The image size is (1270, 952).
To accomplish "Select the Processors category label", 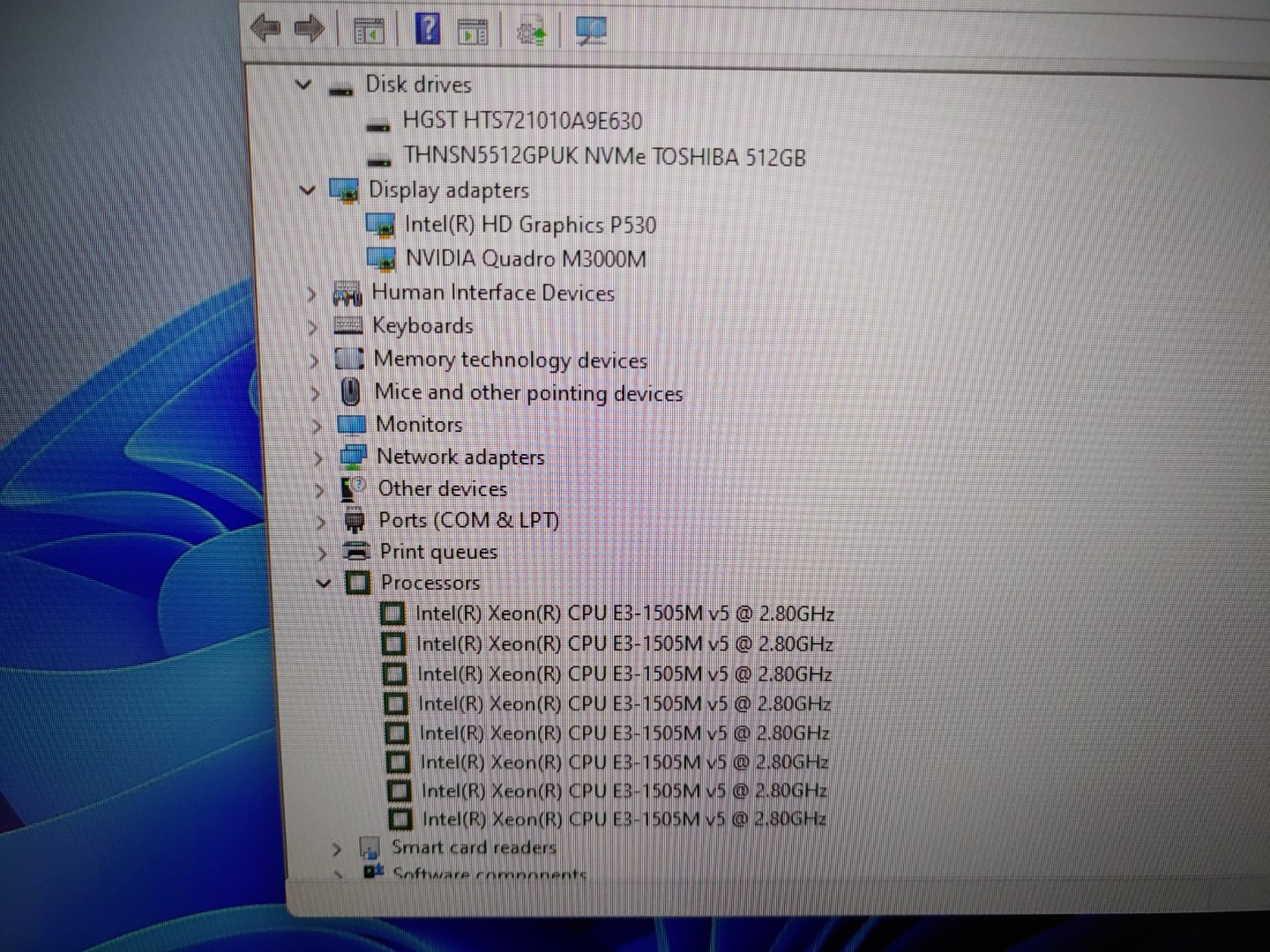I will 430,583.
